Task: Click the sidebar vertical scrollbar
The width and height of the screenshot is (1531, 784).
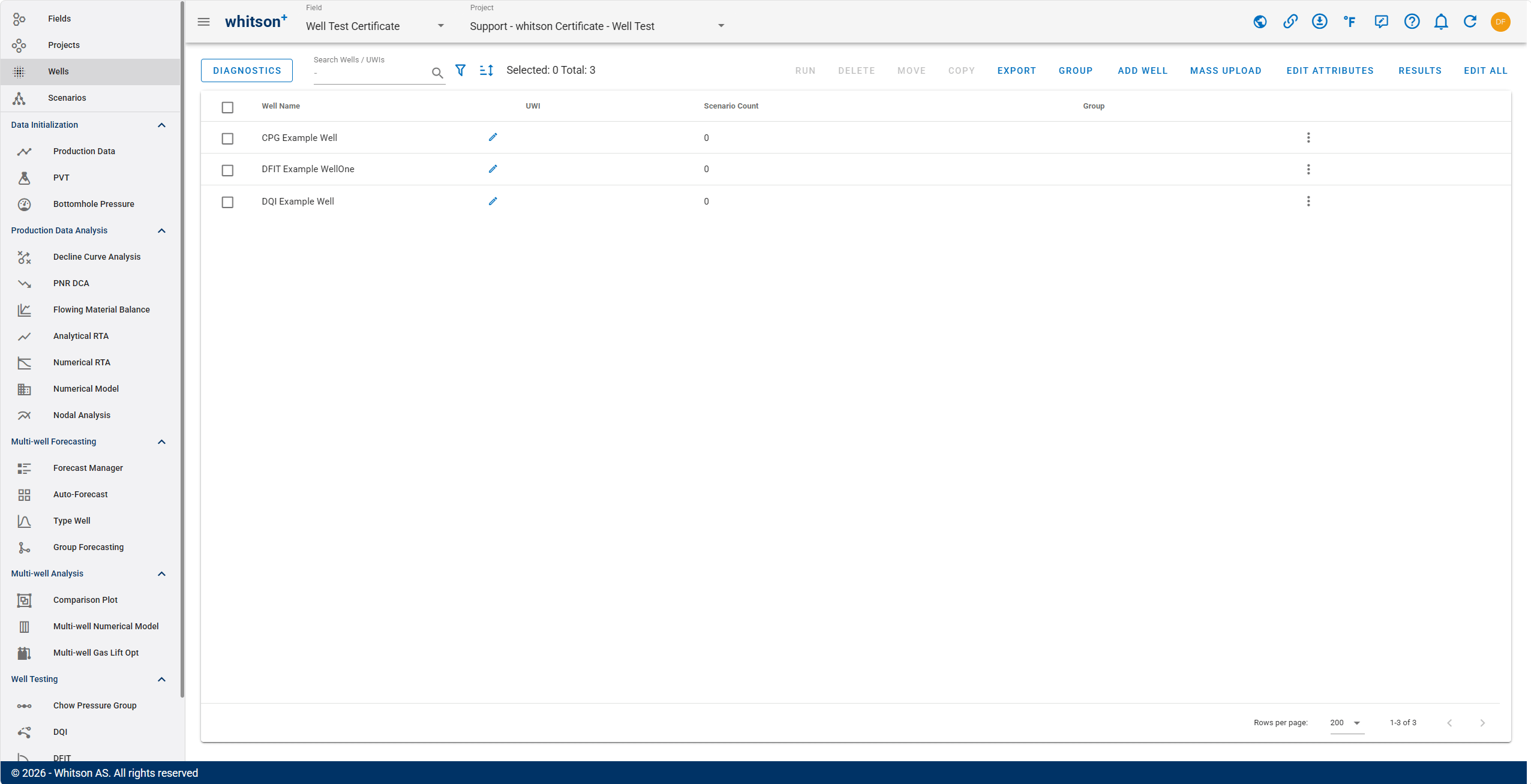Action: [182, 349]
